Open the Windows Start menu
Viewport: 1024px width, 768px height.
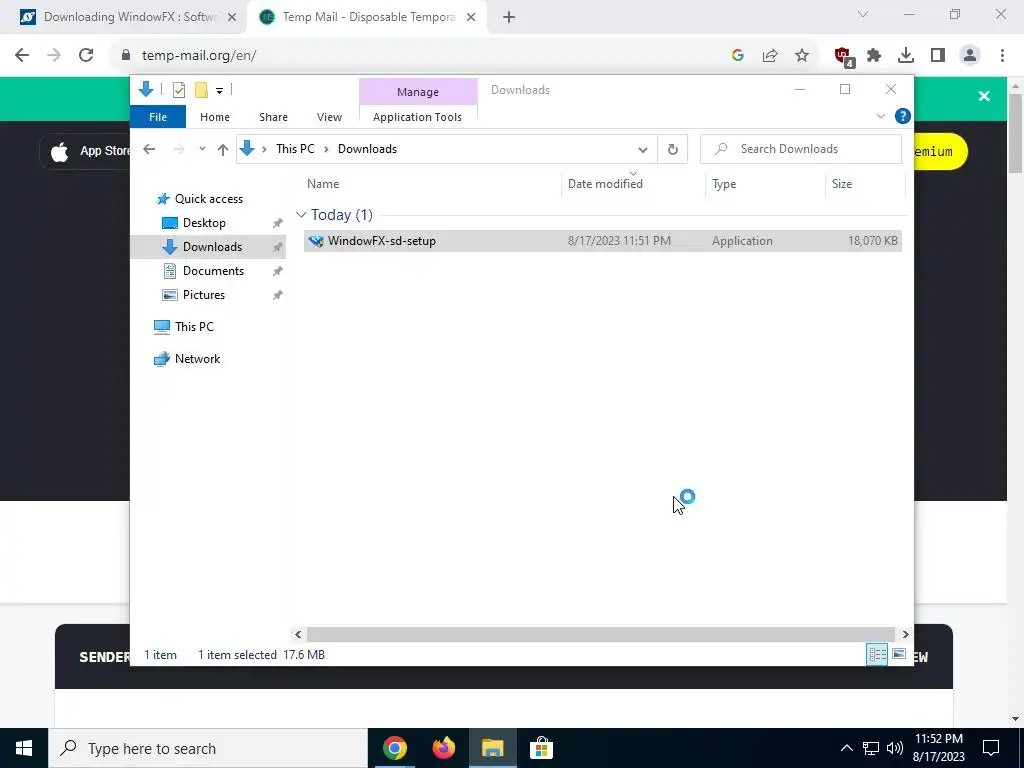[24, 748]
